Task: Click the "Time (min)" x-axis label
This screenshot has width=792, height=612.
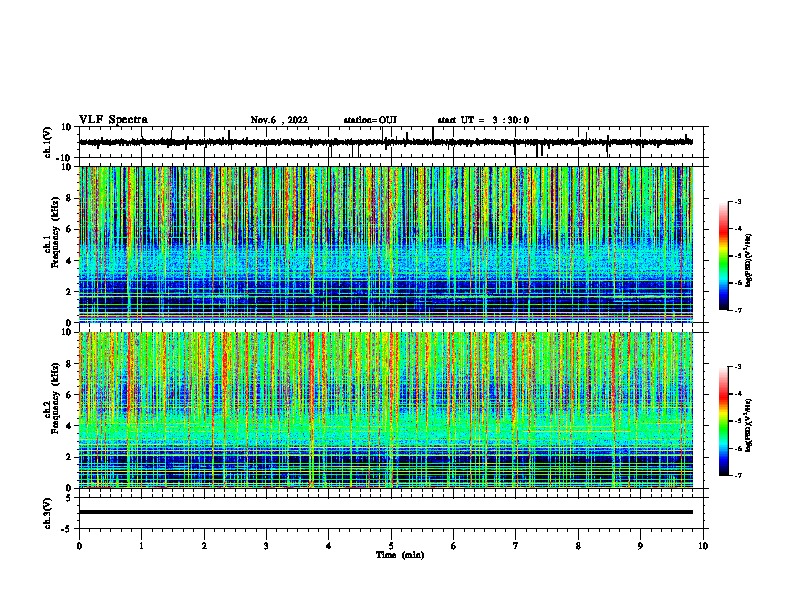Action: pyautogui.click(x=400, y=555)
